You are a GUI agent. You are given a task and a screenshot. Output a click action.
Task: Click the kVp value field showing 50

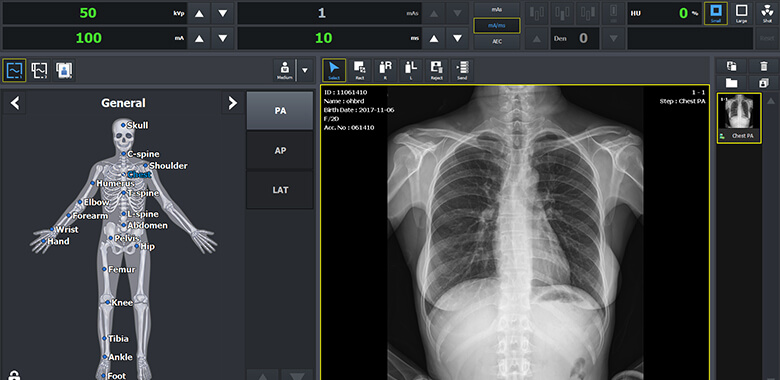[x=95, y=13]
